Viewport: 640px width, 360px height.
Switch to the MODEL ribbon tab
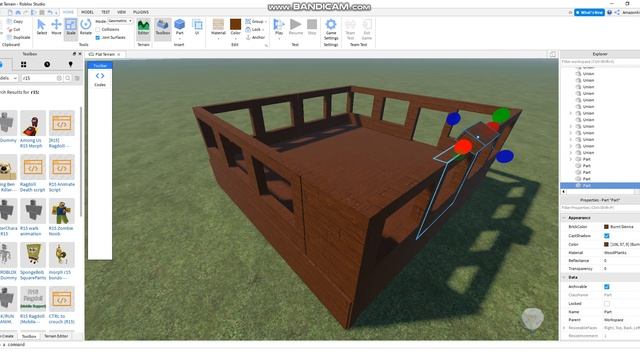point(87,12)
